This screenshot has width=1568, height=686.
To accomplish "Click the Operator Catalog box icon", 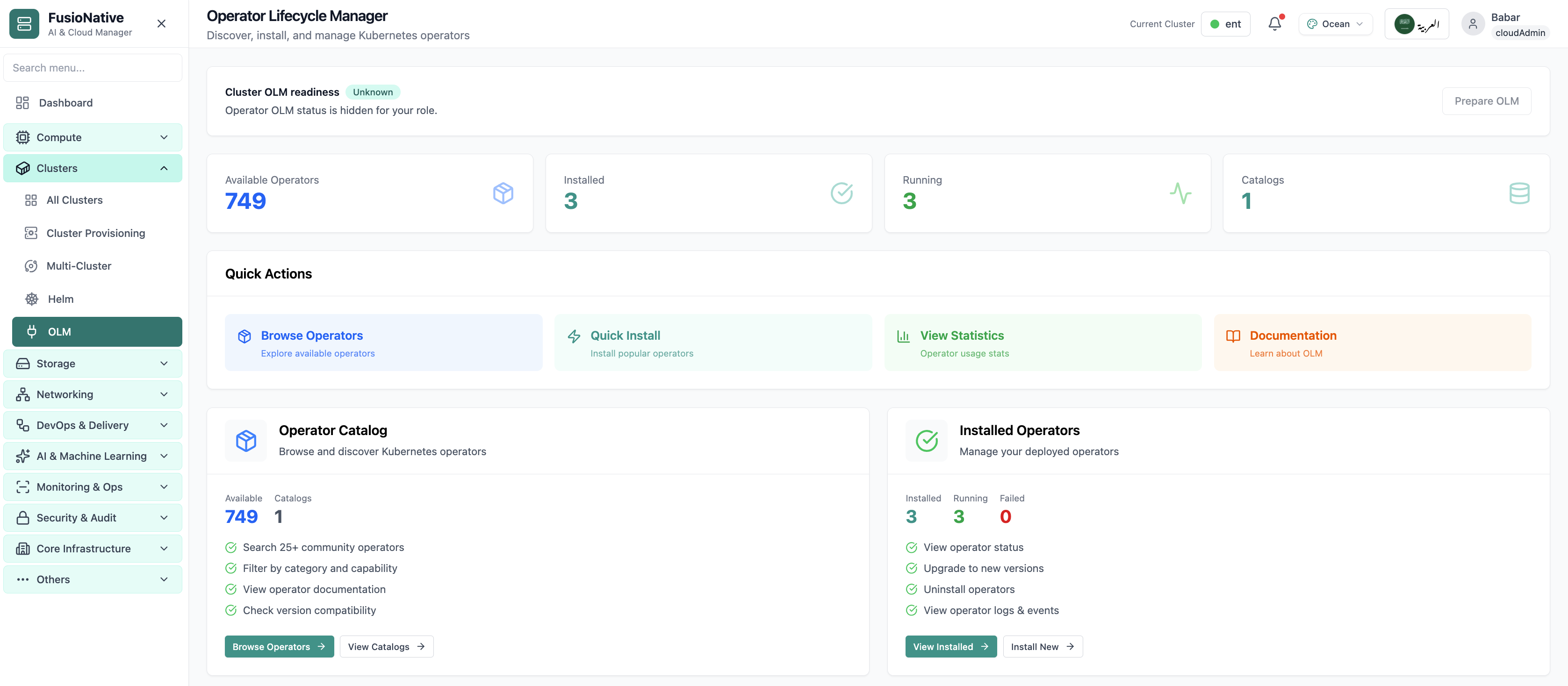I will click(x=246, y=441).
